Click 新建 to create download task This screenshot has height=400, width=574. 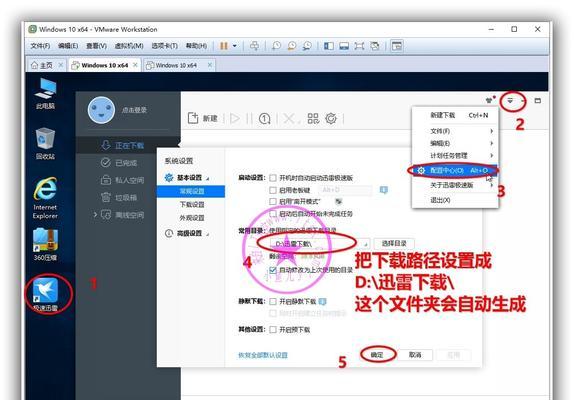(202, 118)
